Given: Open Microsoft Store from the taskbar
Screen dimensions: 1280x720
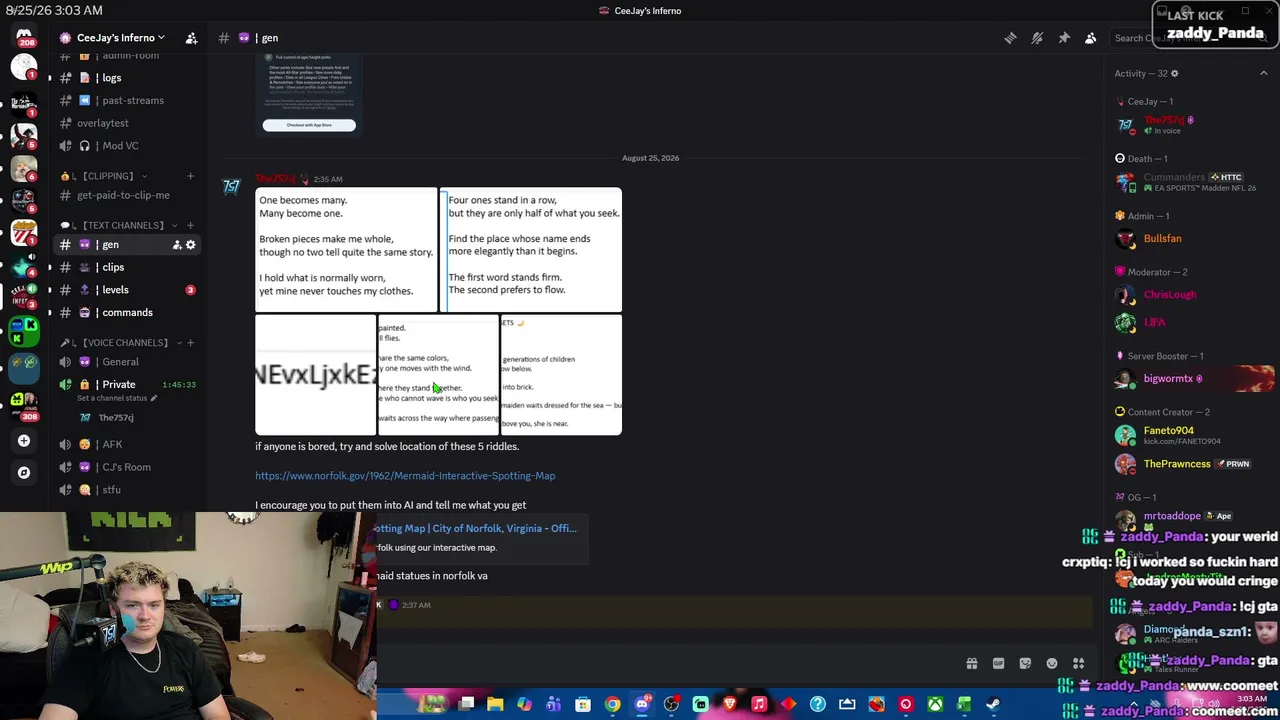Looking at the screenshot, I should 583,705.
